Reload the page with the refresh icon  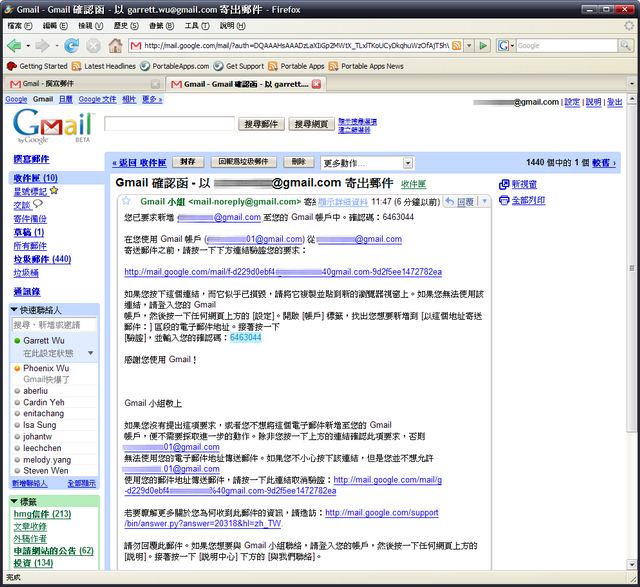71,45
